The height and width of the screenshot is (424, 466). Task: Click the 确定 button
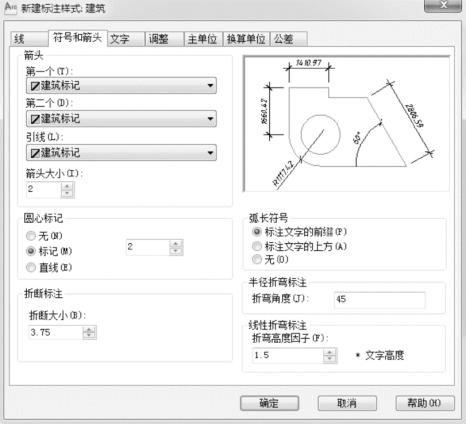(269, 403)
